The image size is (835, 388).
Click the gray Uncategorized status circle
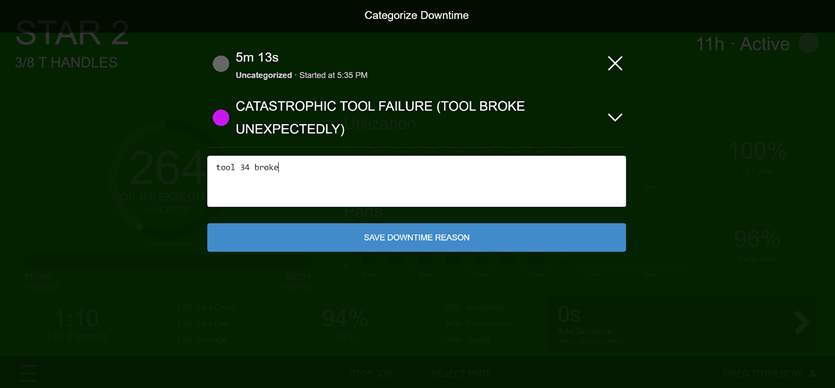[x=221, y=64]
